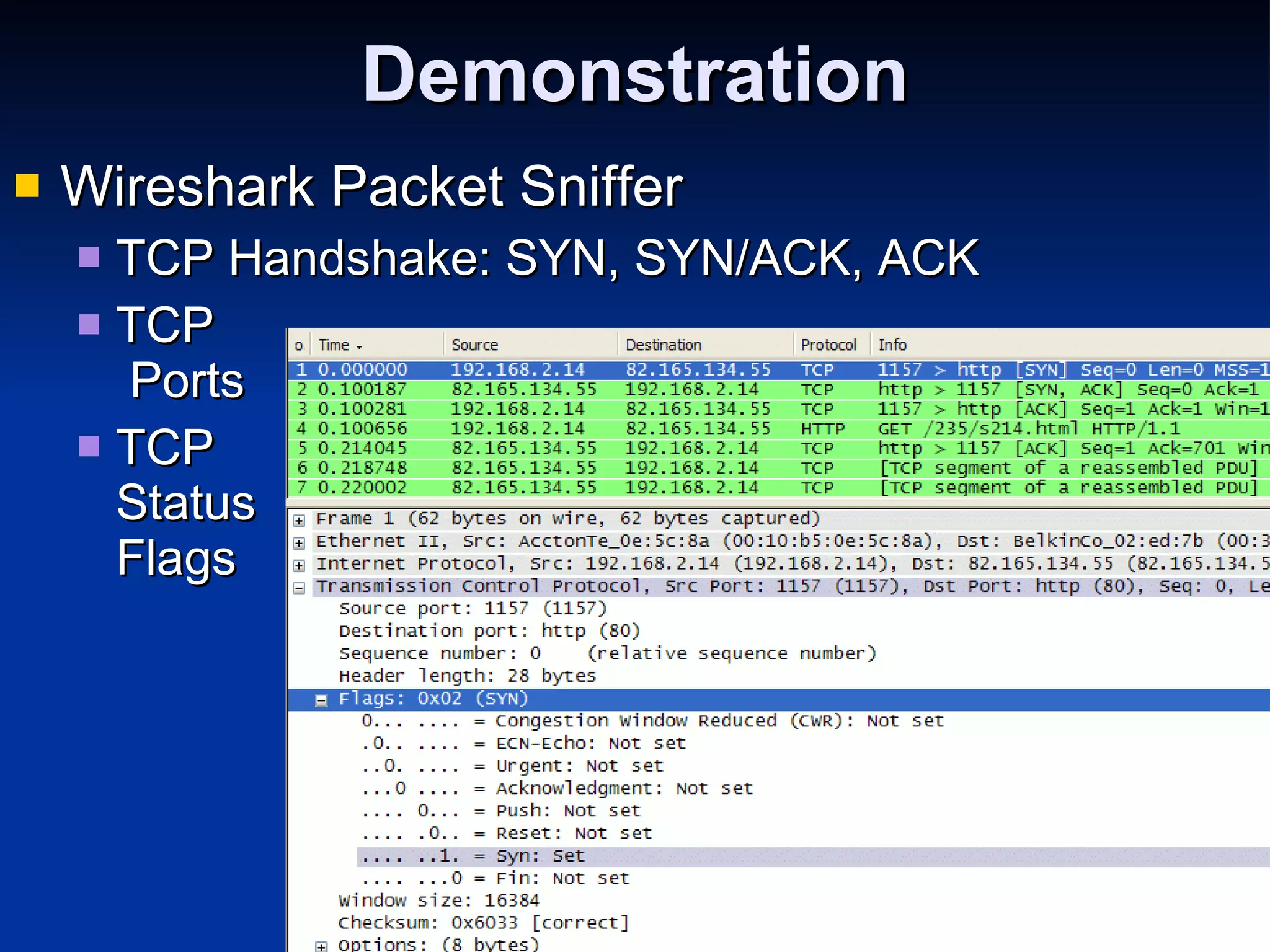Click the TCP Handshake bullet text
This screenshot has height=952, width=1270.
(548, 258)
